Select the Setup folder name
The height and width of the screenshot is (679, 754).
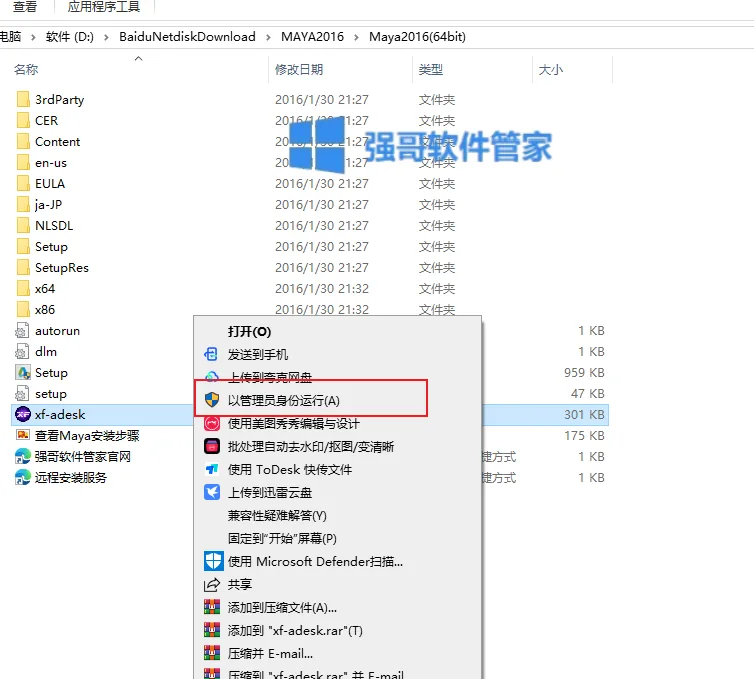click(x=51, y=247)
